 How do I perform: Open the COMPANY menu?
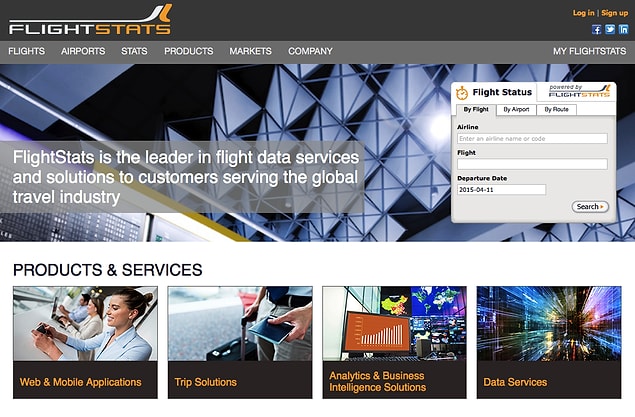pos(310,51)
